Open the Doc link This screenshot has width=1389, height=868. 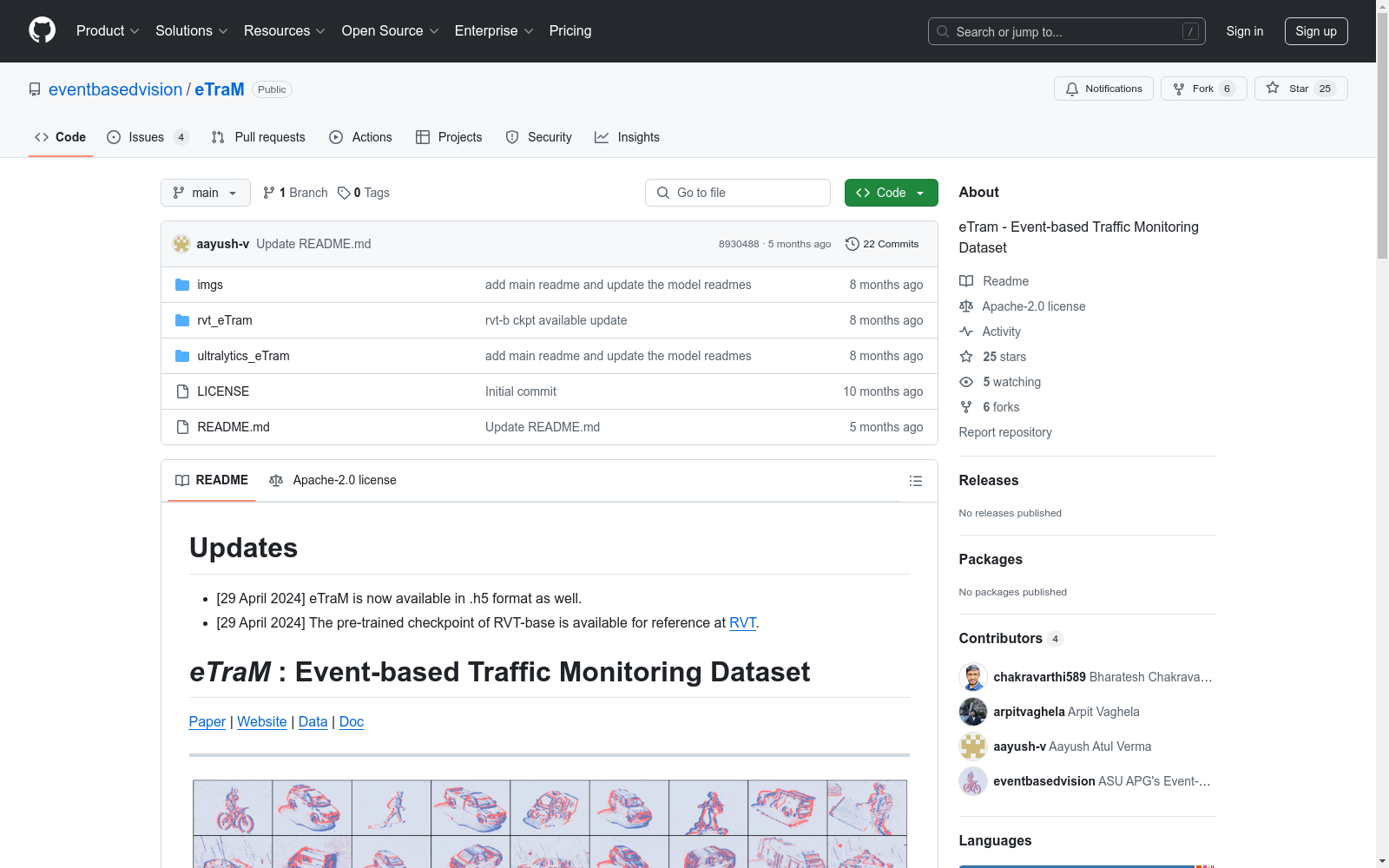(x=352, y=721)
